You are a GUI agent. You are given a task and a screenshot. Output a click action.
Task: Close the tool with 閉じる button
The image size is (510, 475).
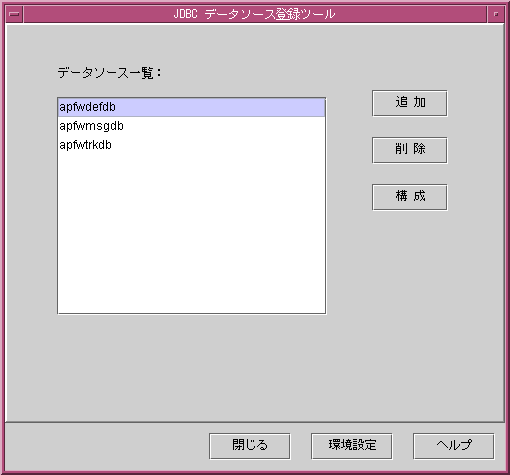pyautogui.click(x=250, y=446)
